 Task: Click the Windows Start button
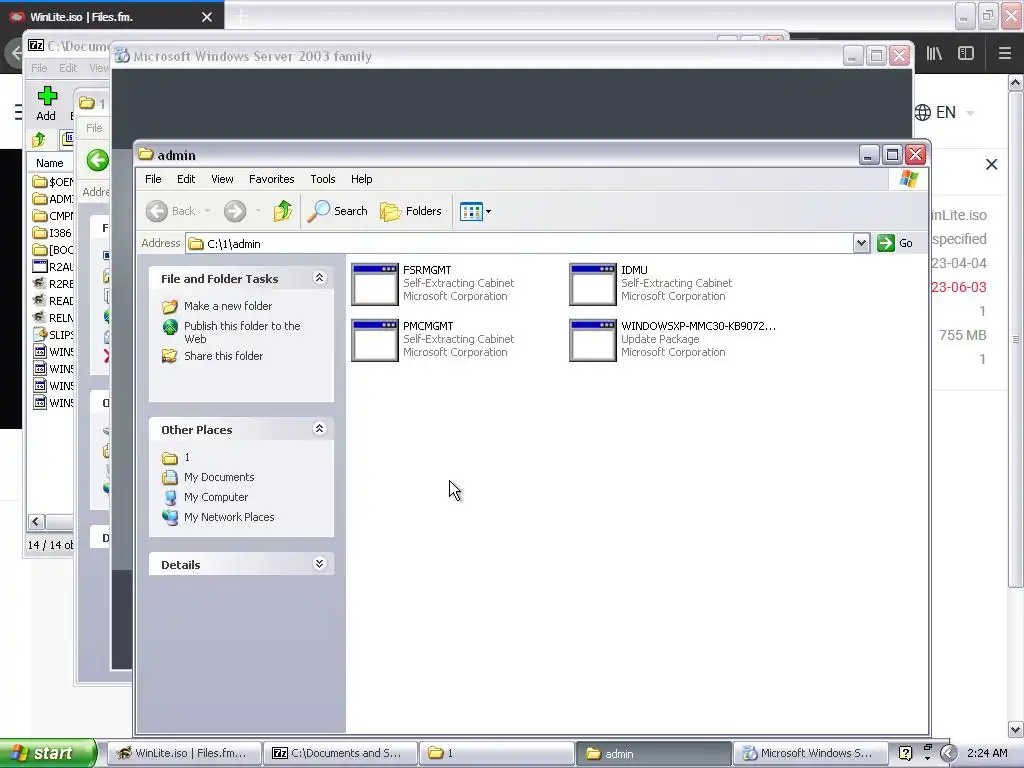click(x=48, y=754)
